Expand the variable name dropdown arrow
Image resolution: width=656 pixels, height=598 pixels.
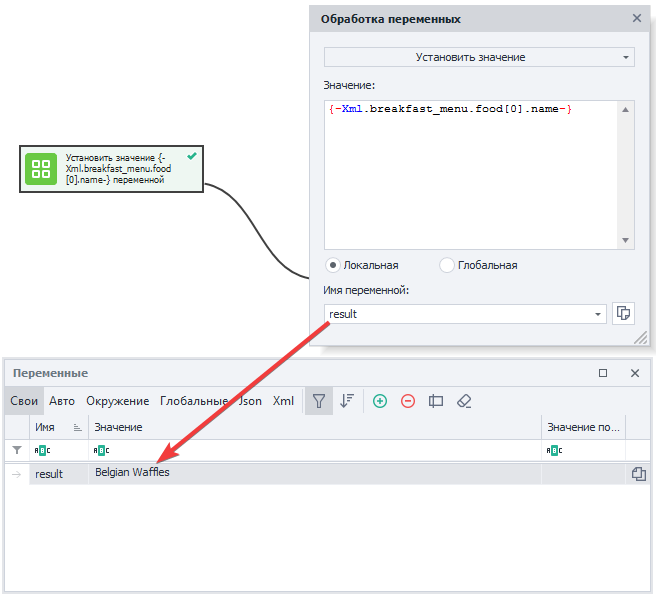tap(598, 314)
